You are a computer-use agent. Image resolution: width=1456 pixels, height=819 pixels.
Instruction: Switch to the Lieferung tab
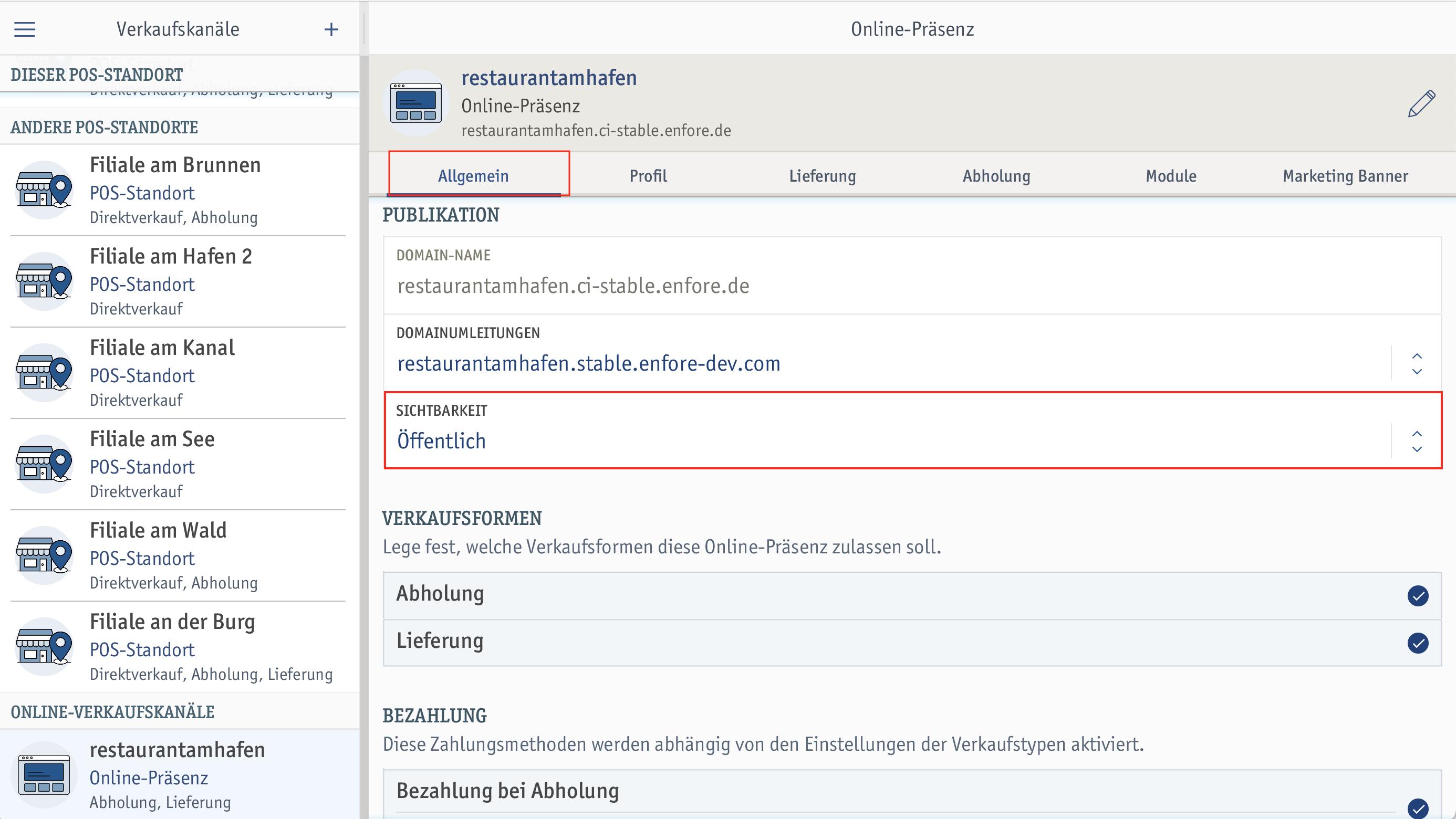point(823,176)
